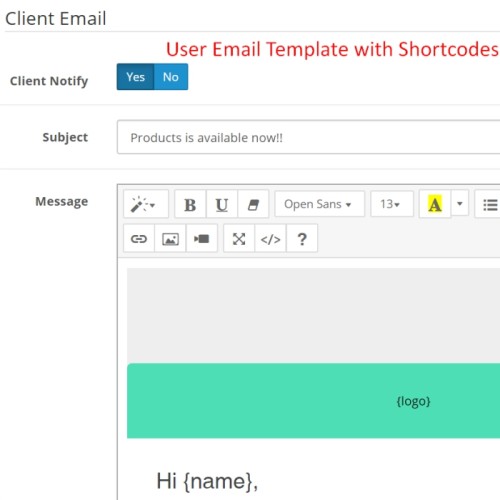Apply underline formatting
This screenshot has width=500, height=500.
(222, 204)
